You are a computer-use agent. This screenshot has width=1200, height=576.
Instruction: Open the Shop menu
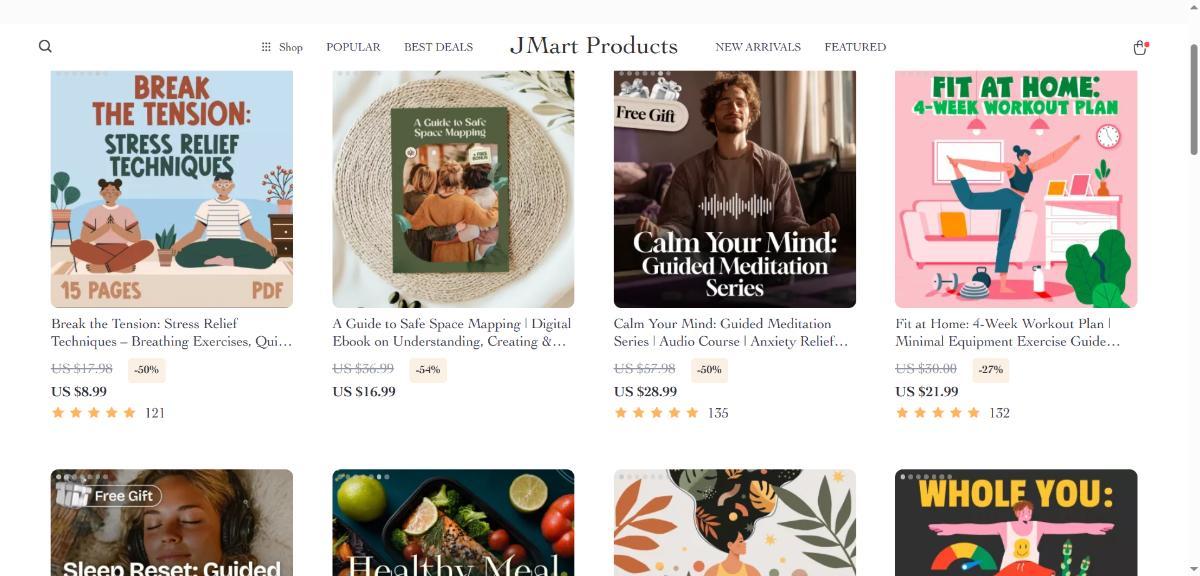(x=290, y=47)
